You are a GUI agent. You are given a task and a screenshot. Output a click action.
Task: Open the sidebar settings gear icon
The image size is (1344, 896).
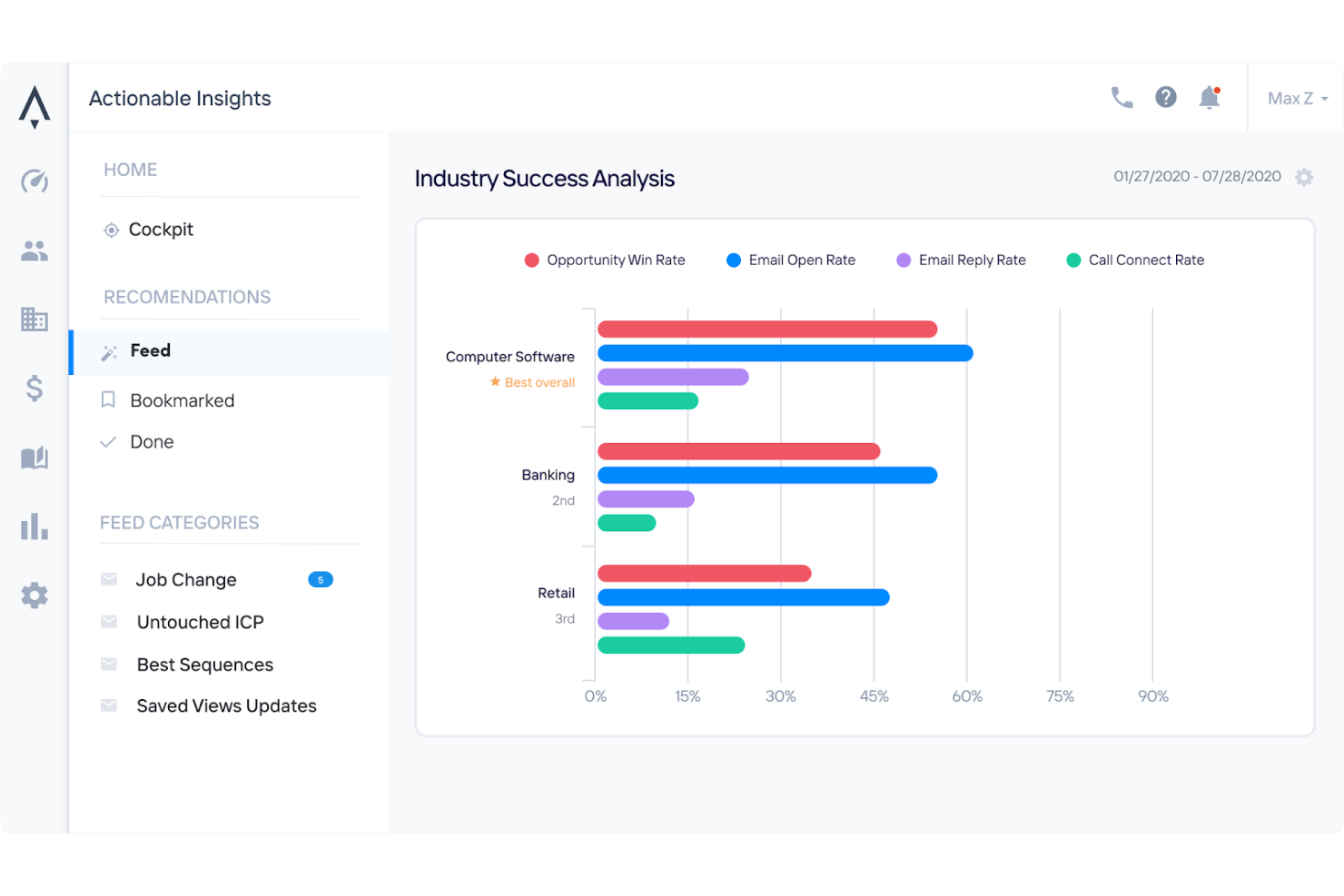coord(35,596)
